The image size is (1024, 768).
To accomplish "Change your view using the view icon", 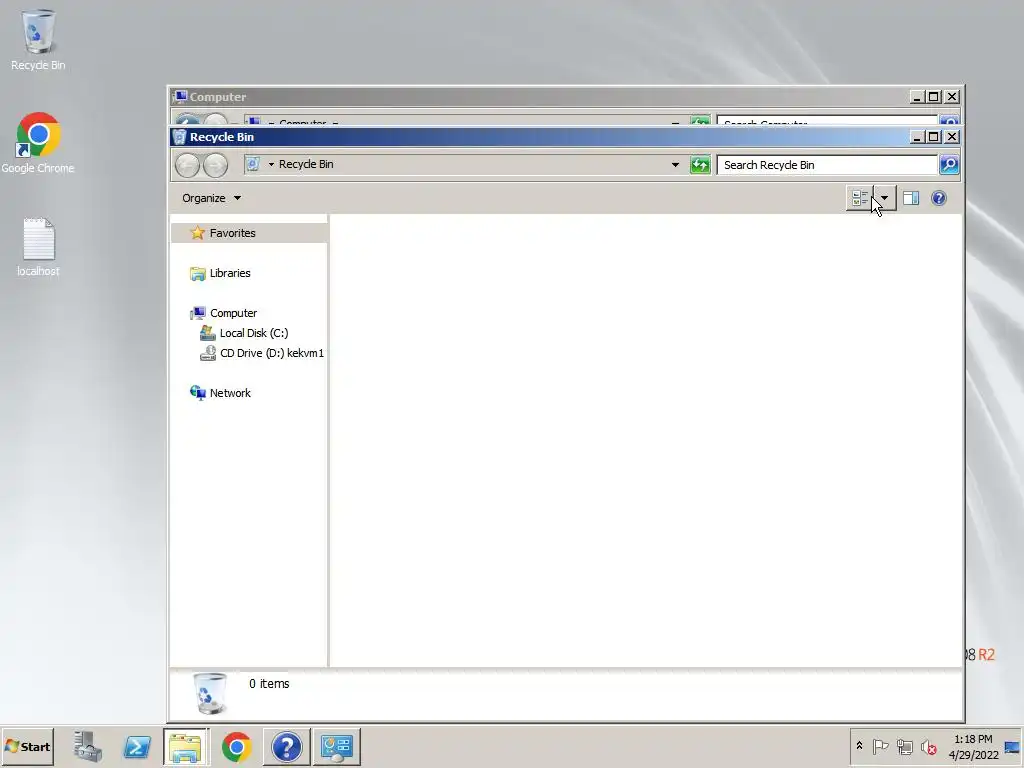I will click(x=859, y=198).
